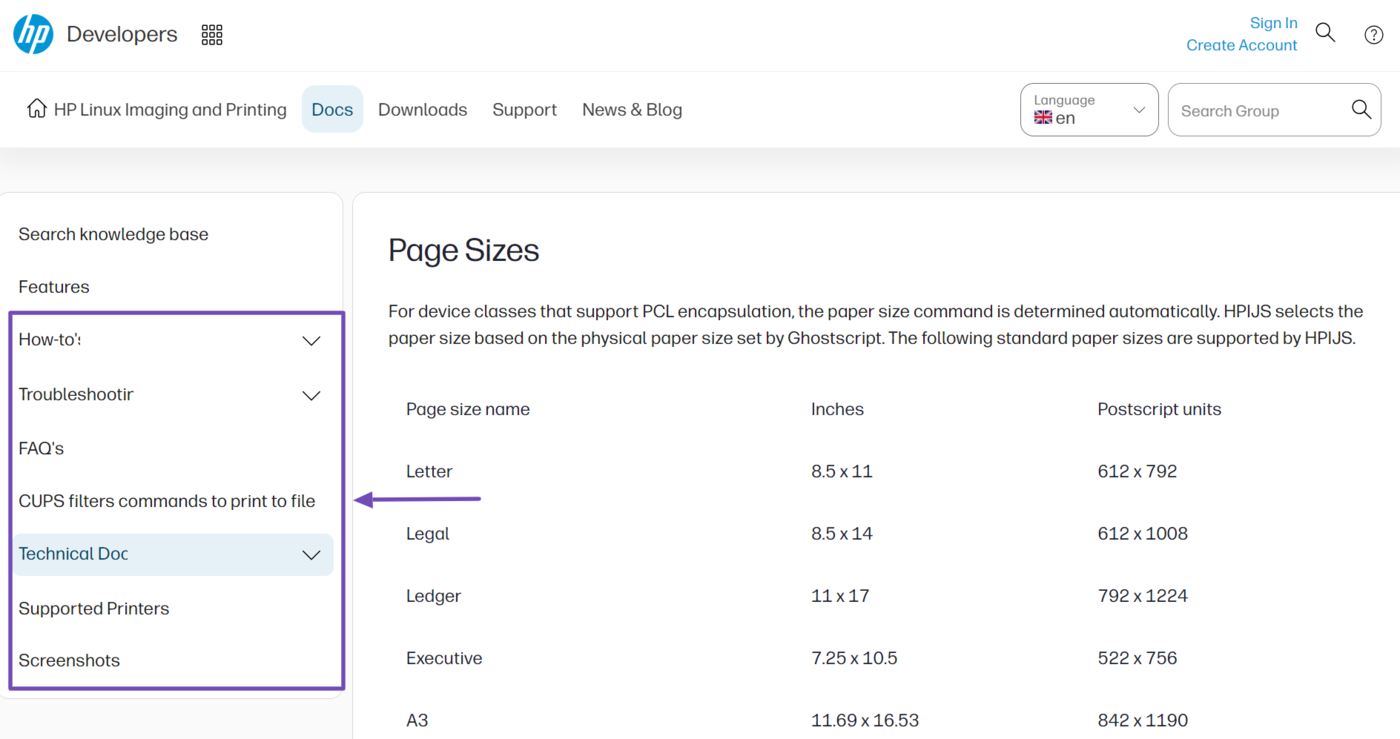Expand the How-to's chevron
This screenshot has height=739, width=1400.
pyautogui.click(x=311, y=341)
